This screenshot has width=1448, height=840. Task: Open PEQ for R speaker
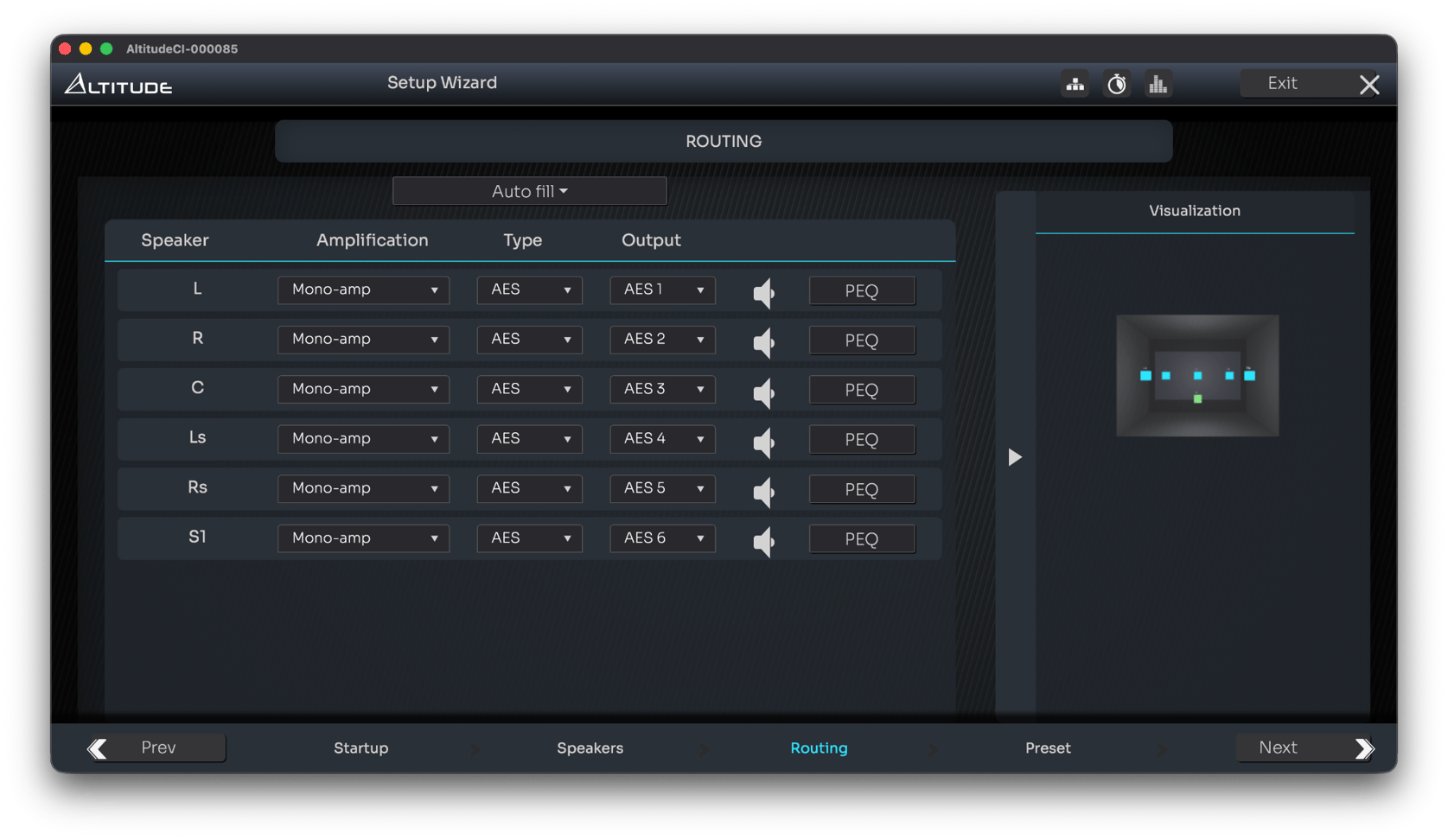(x=861, y=340)
